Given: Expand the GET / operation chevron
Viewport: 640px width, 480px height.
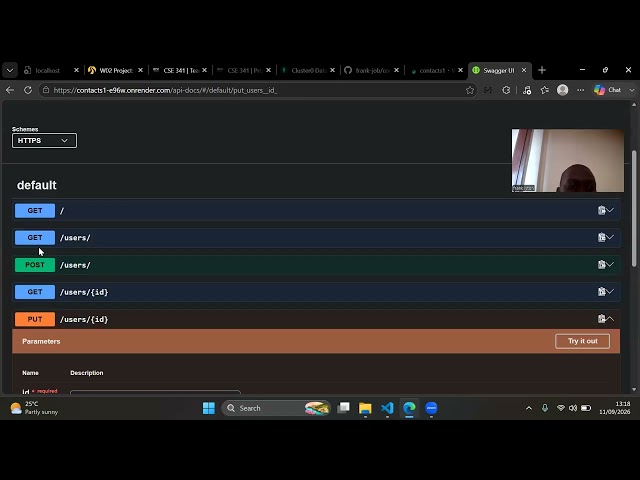Looking at the screenshot, I should pyautogui.click(x=610, y=210).
